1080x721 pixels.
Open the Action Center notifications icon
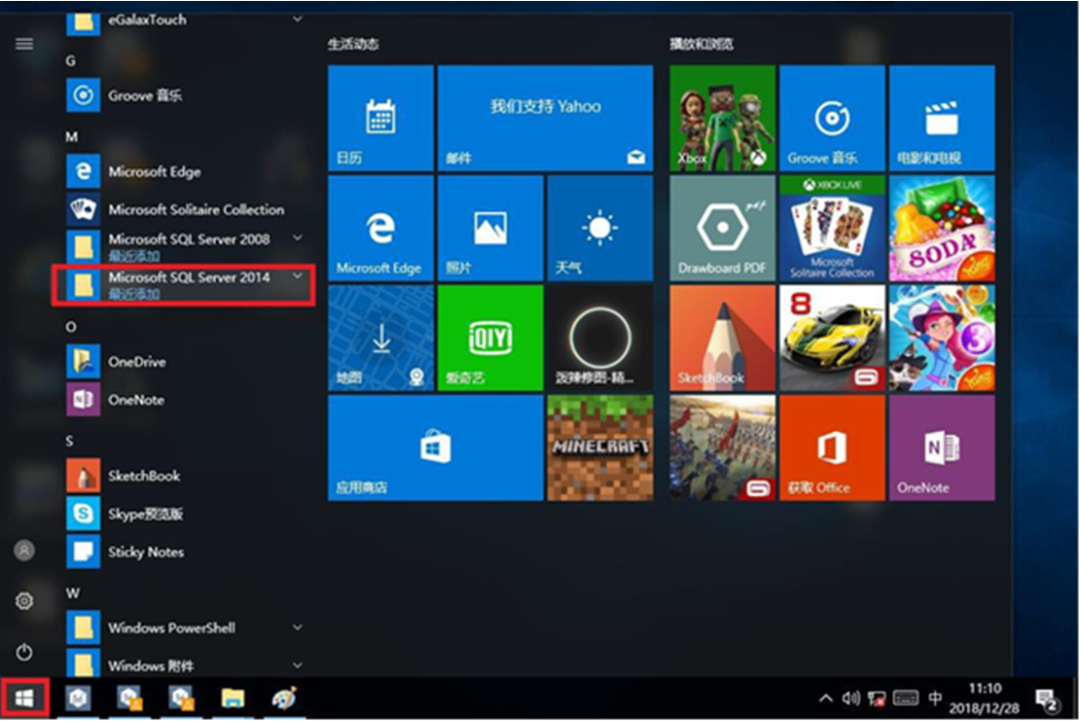click(x=1048, y=700)
